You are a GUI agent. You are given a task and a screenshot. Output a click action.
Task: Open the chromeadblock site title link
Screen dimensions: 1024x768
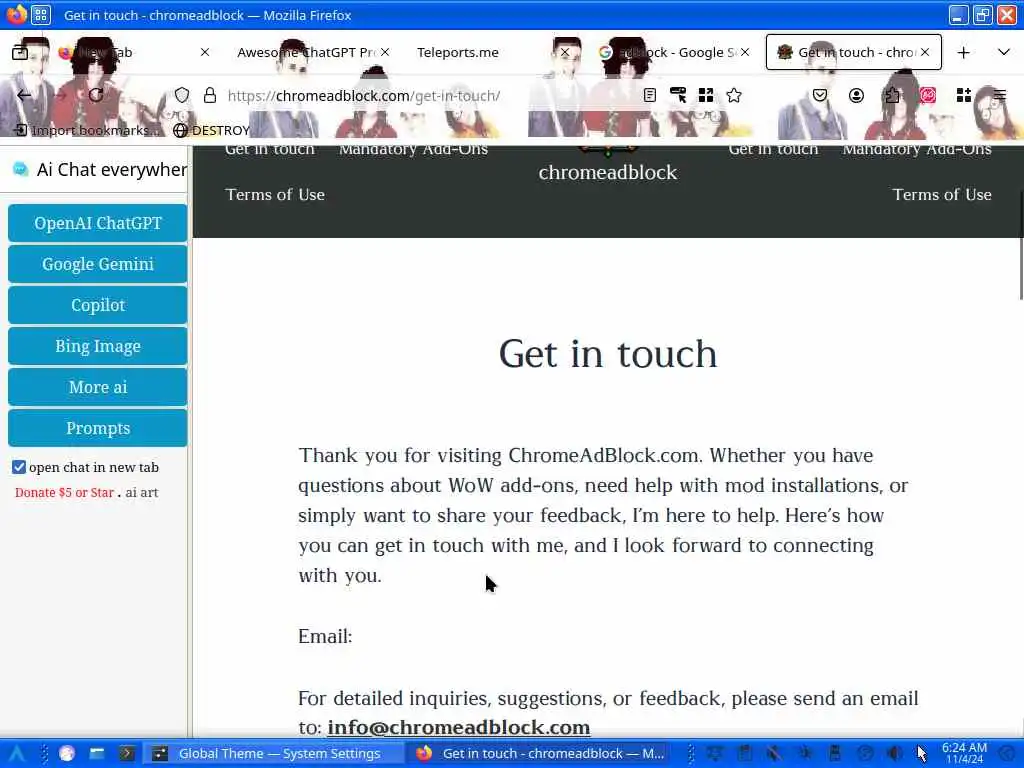click(x=607, y=172)
